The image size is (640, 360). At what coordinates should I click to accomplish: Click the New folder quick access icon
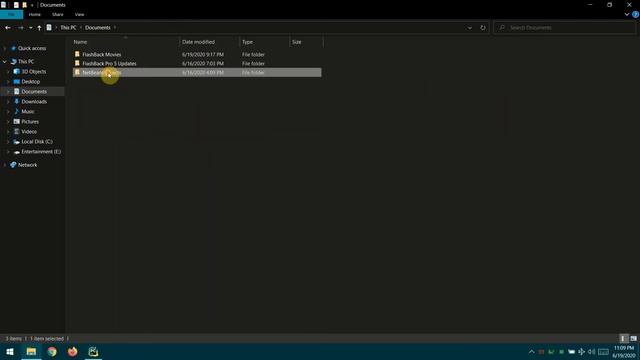click(x=24, y=5)
